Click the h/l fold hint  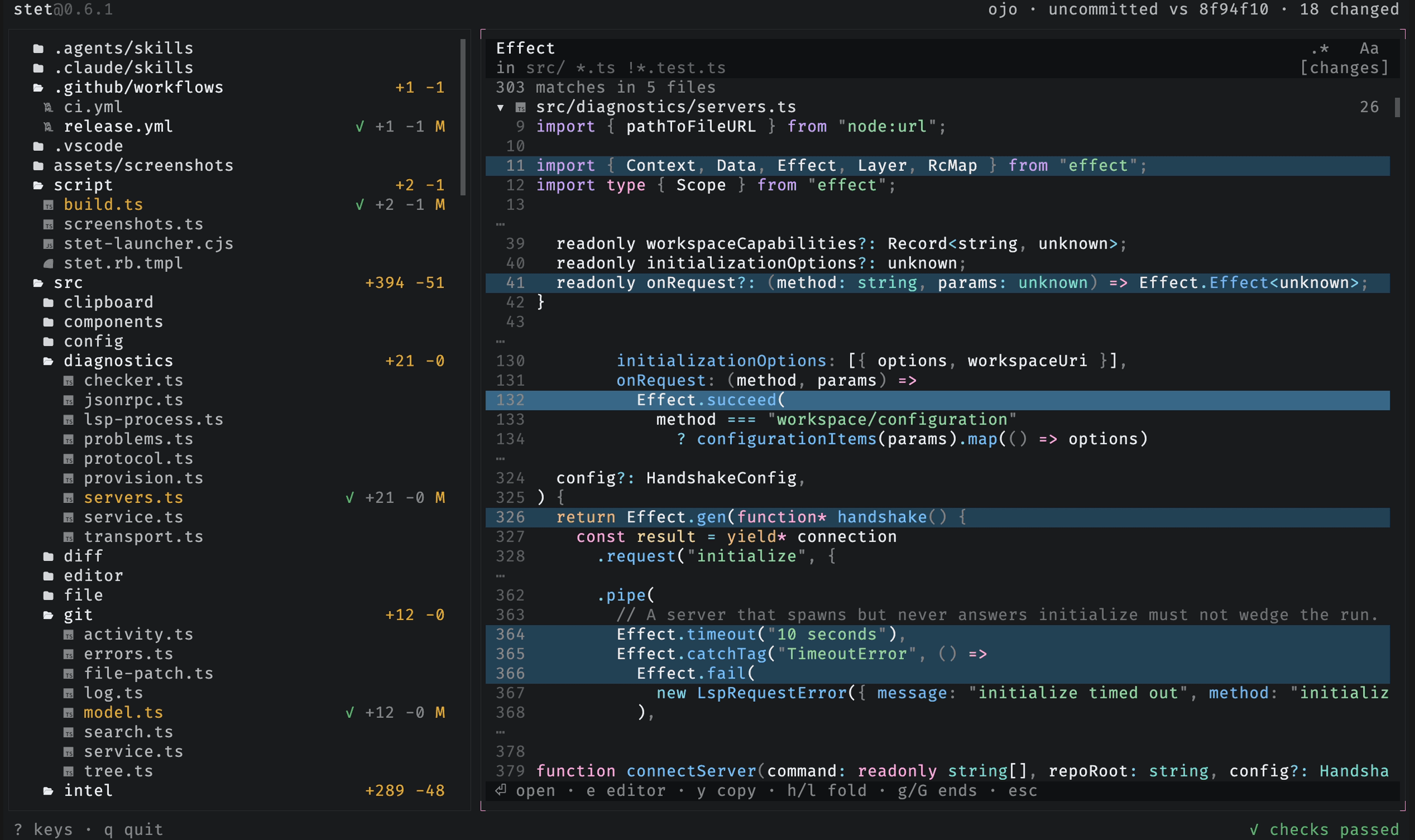point(827,791)
